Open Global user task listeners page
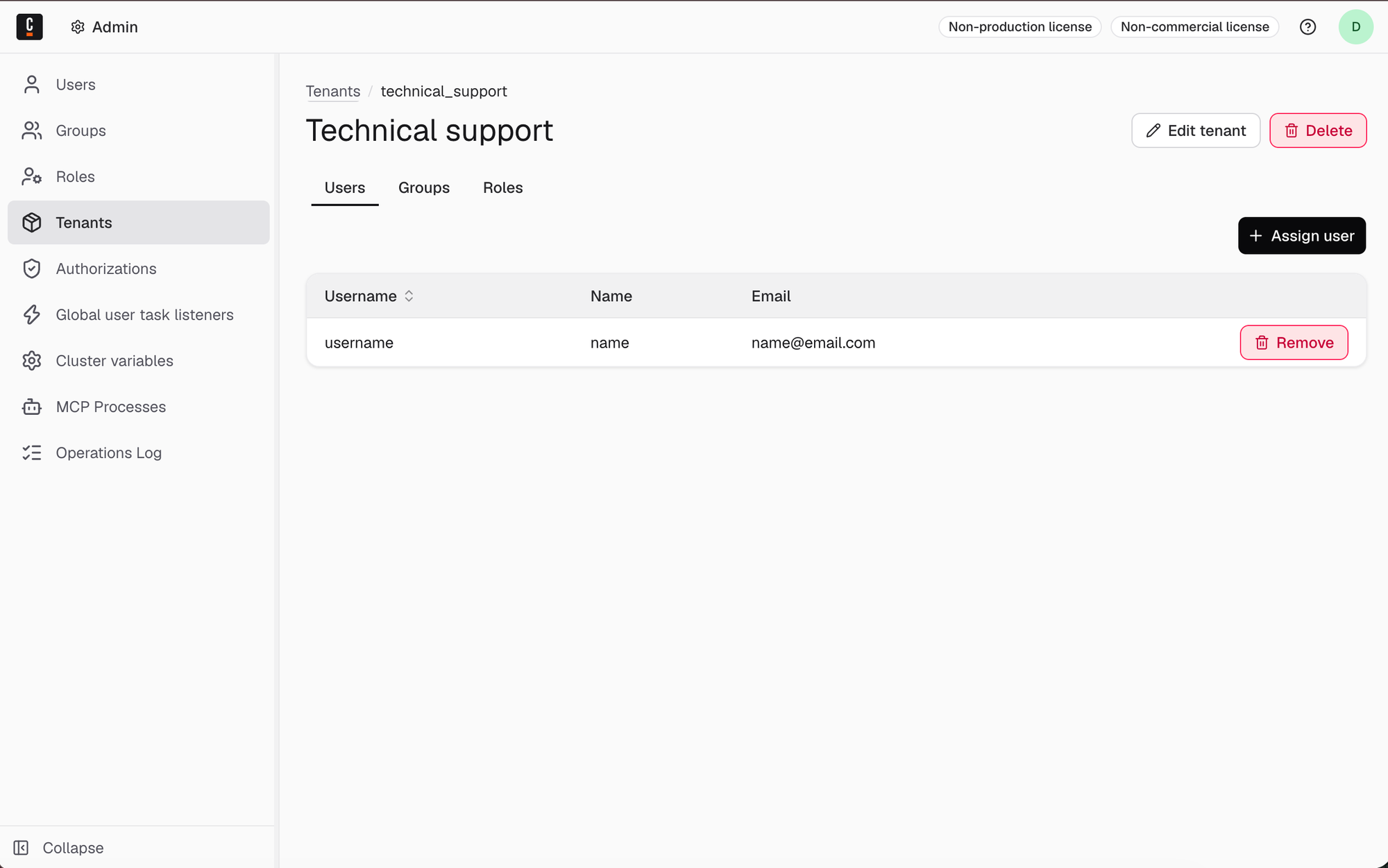This screenshot has height=868, width=1388. click(139, 315)
